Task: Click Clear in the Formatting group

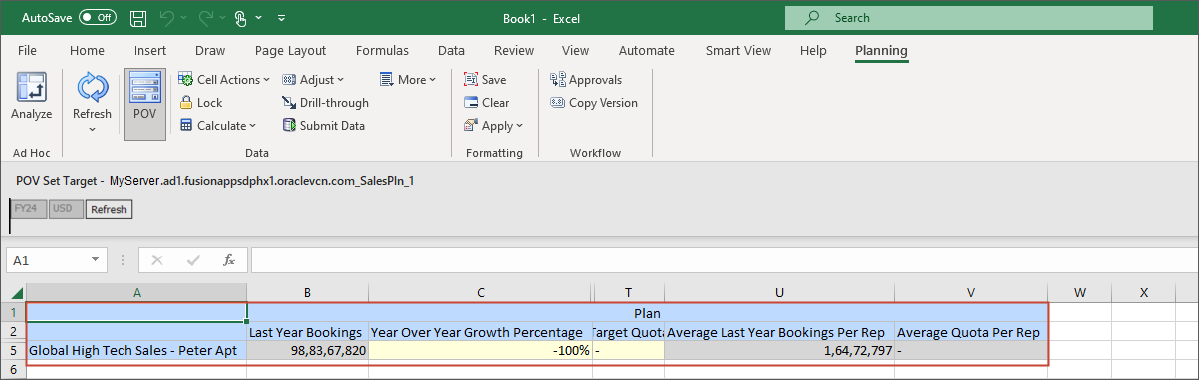Action: click(x=486, y=102)
